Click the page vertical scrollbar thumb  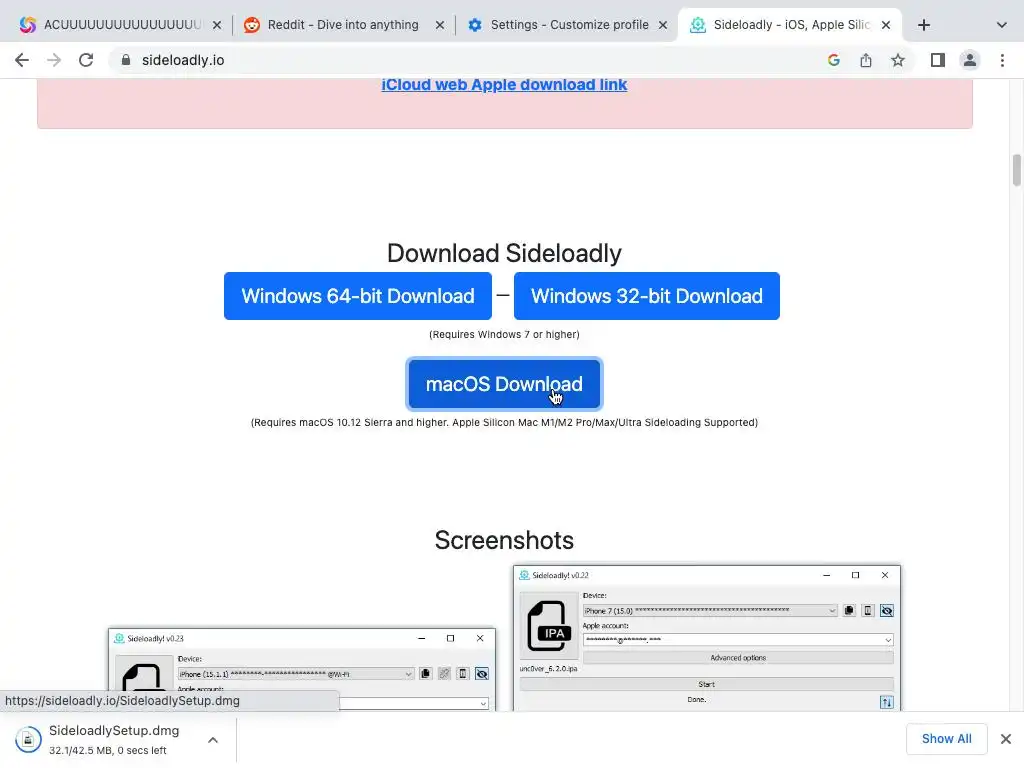(1016, 170)
